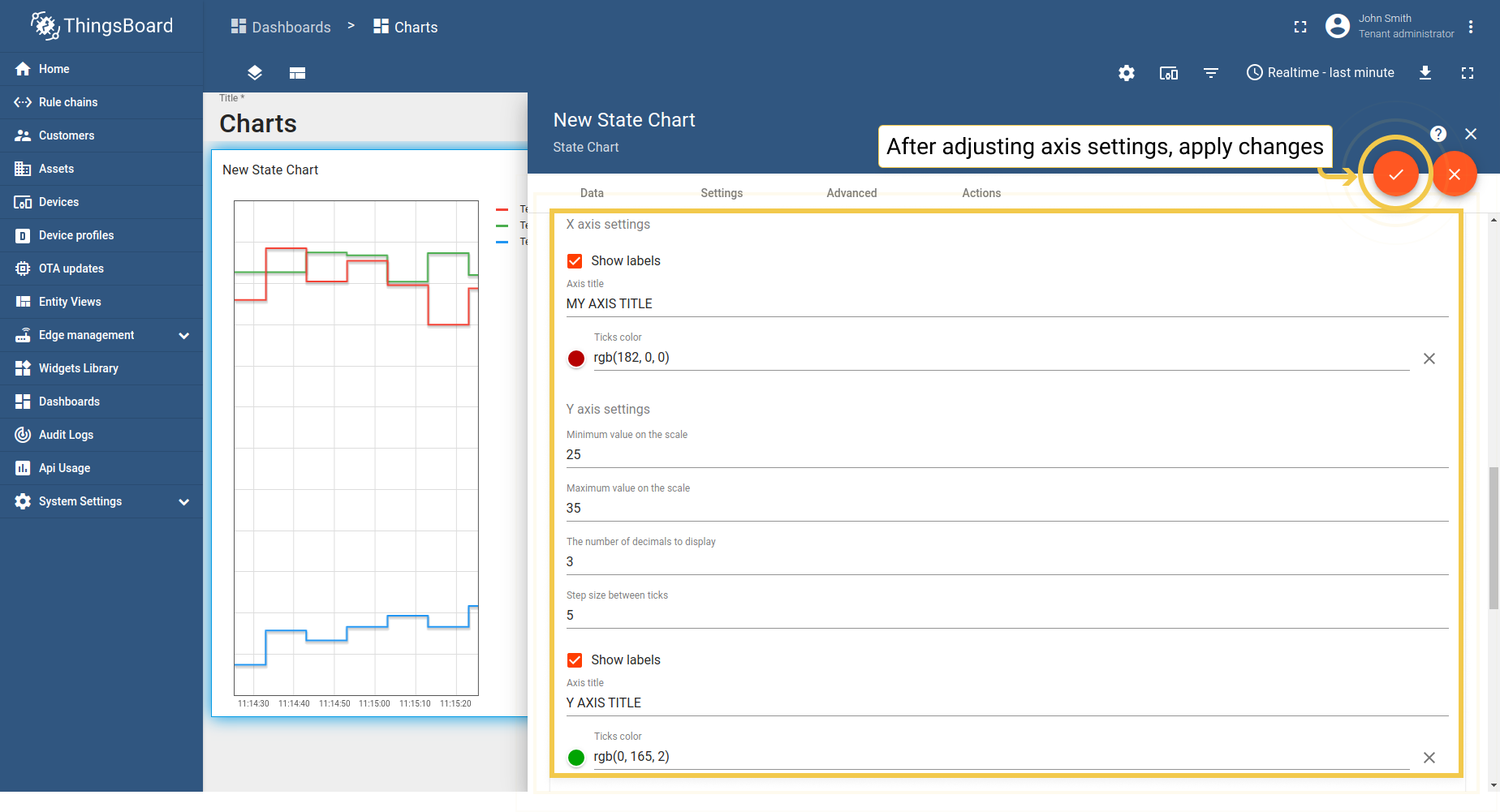Clear the X axis ticks color value
The width and height of the screenshot is (1500, 812).
coord(1429,359)
